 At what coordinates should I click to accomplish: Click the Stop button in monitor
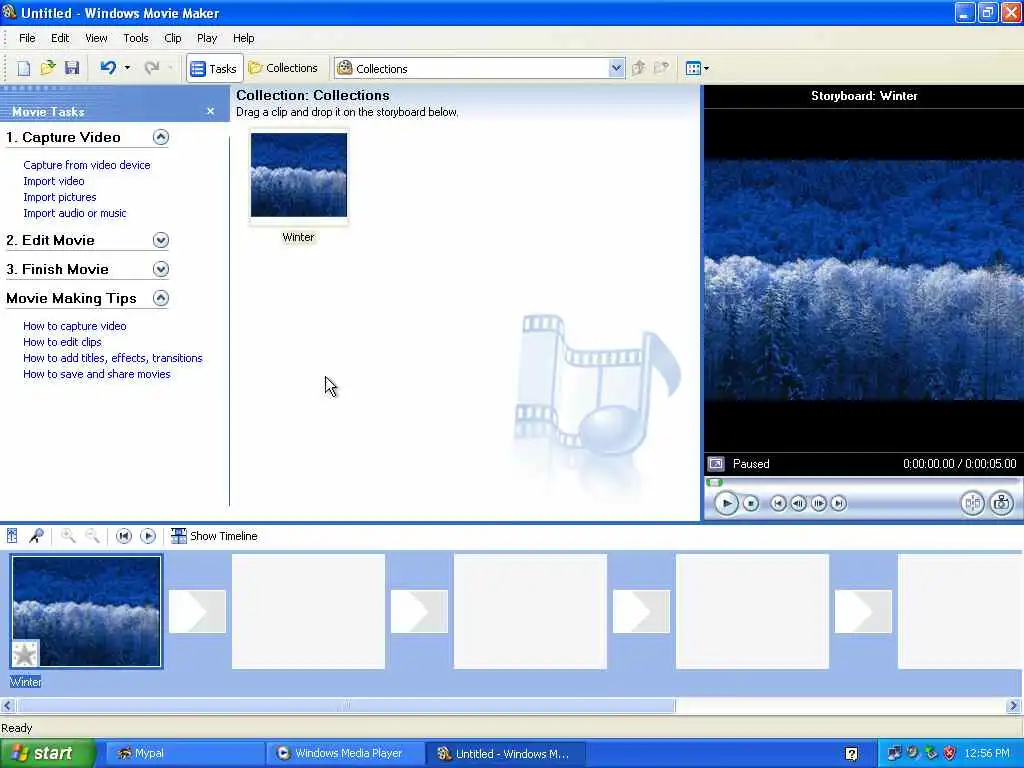[x=751, y=503]
